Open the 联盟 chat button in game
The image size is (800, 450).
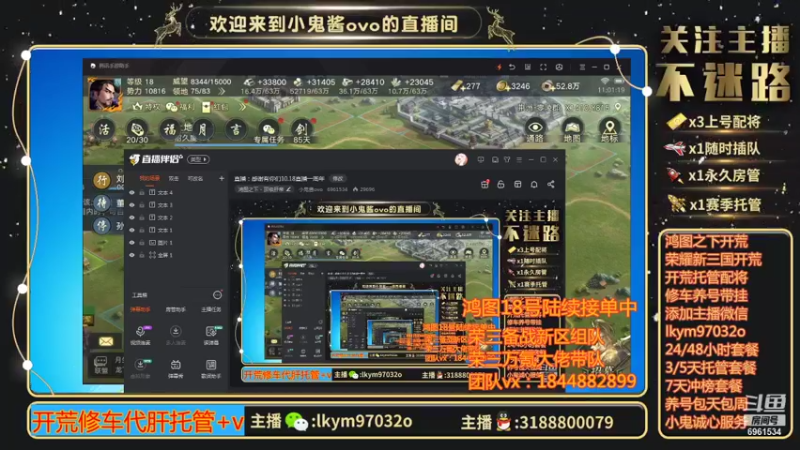click(x=101, y=365)
